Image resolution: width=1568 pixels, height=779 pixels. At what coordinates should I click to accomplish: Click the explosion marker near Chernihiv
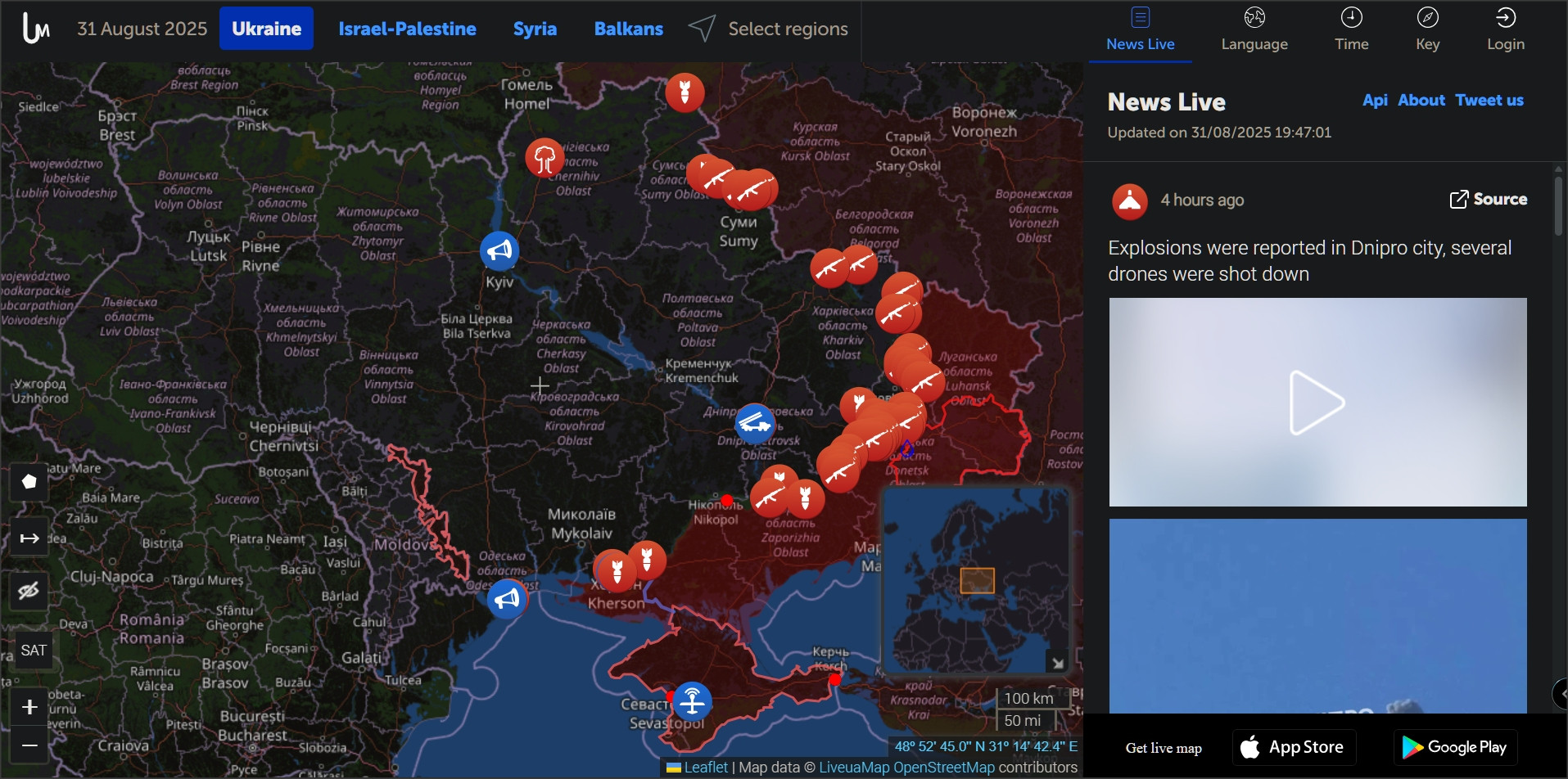[545, 157]
